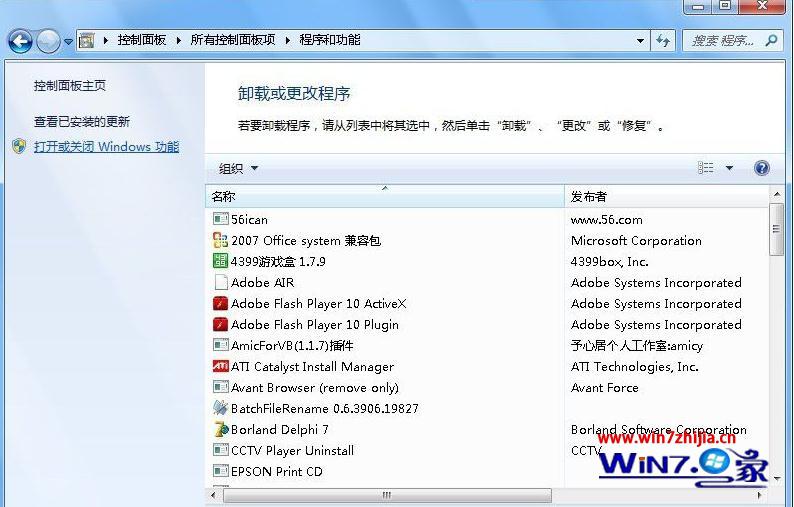Click the magnifier search icon

(x=771, y=40)
